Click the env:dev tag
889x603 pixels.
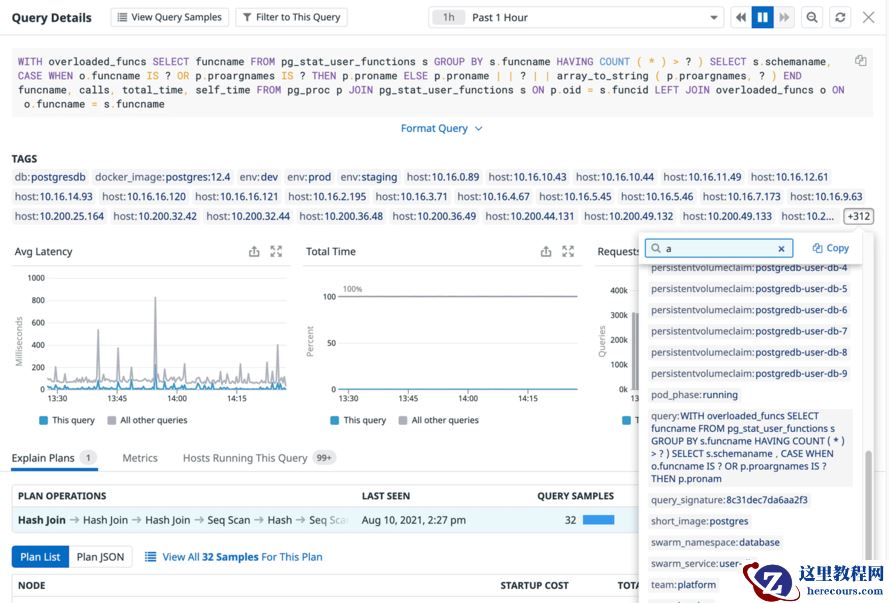[x=259, y=177]
